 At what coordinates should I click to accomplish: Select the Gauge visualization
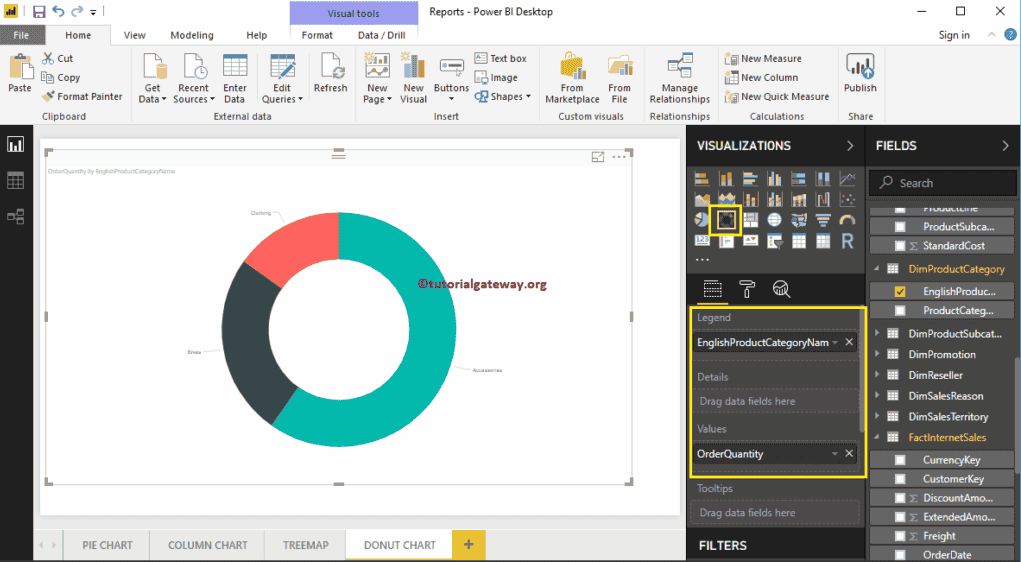847,220
